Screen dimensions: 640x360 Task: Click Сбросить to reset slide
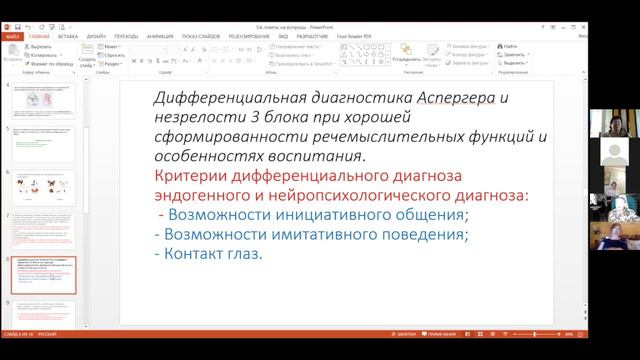click(x=111, y=55)
